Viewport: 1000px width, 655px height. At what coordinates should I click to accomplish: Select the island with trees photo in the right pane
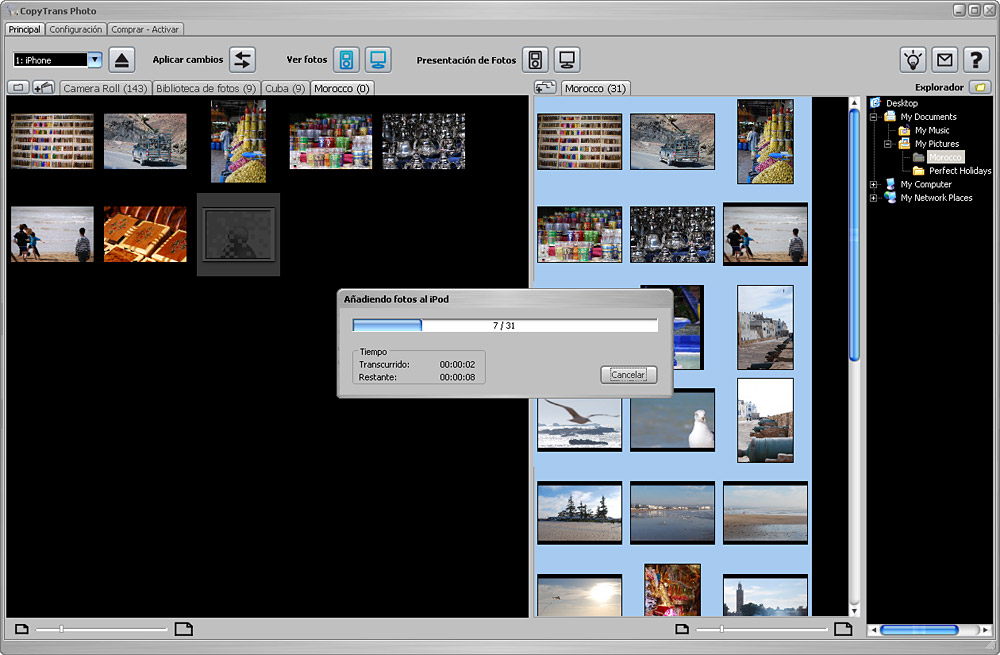pos(579,513)
